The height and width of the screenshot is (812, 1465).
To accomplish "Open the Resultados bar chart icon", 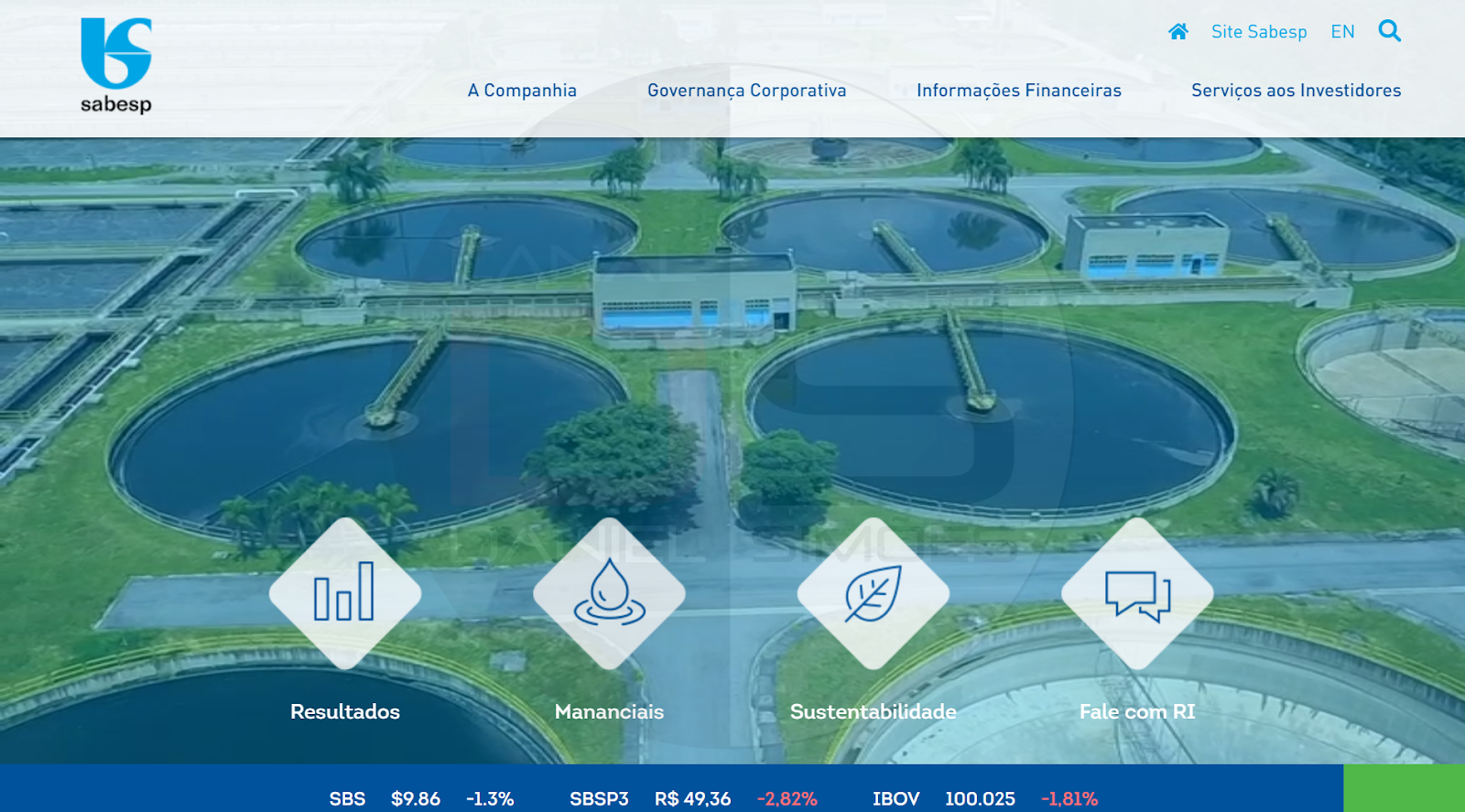I will [345, 593].
